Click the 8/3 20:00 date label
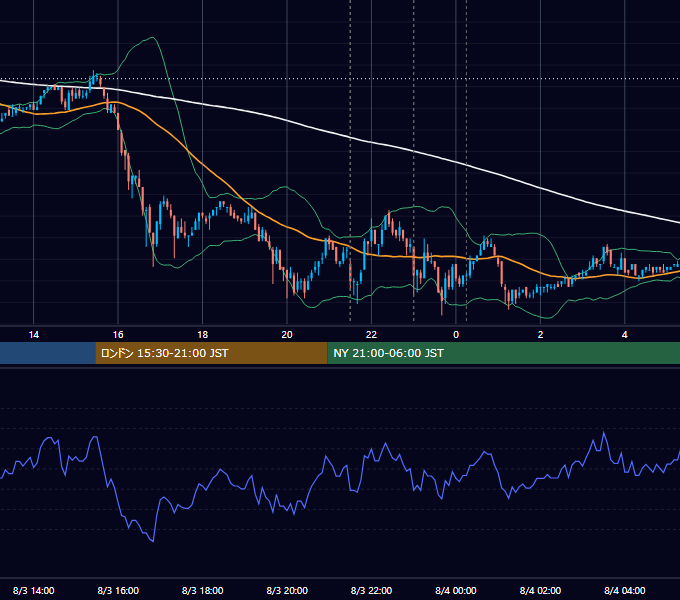The height and width of the screenshot is (600, 680). [x=287, y=590]
